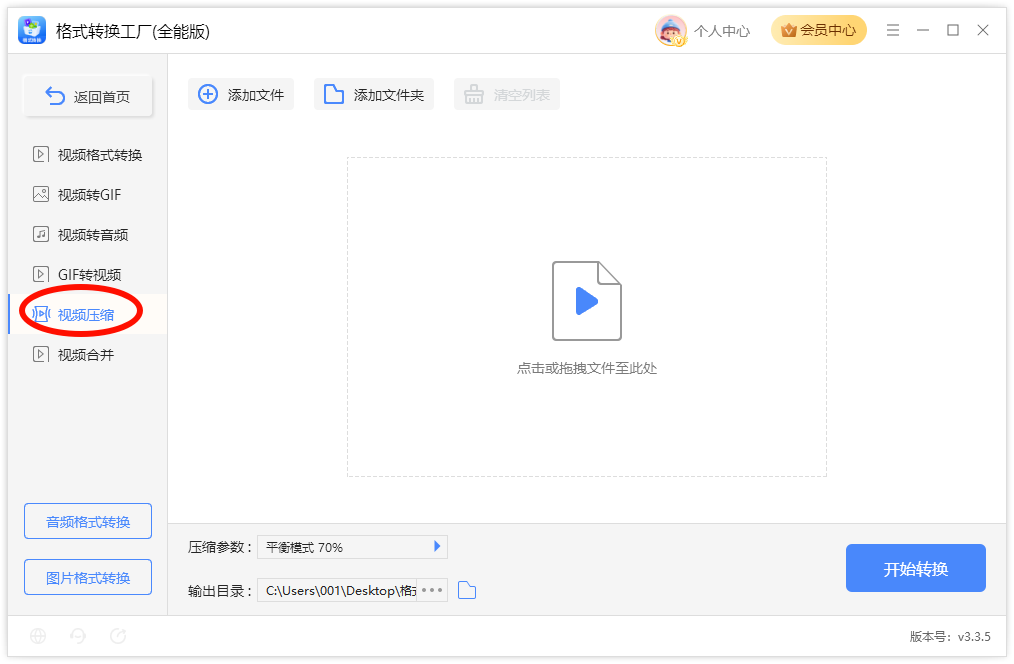Click the customer service icon at bottom
Image resolution: width=1014 pixels, height=664 pixels.
pos(78,636)
